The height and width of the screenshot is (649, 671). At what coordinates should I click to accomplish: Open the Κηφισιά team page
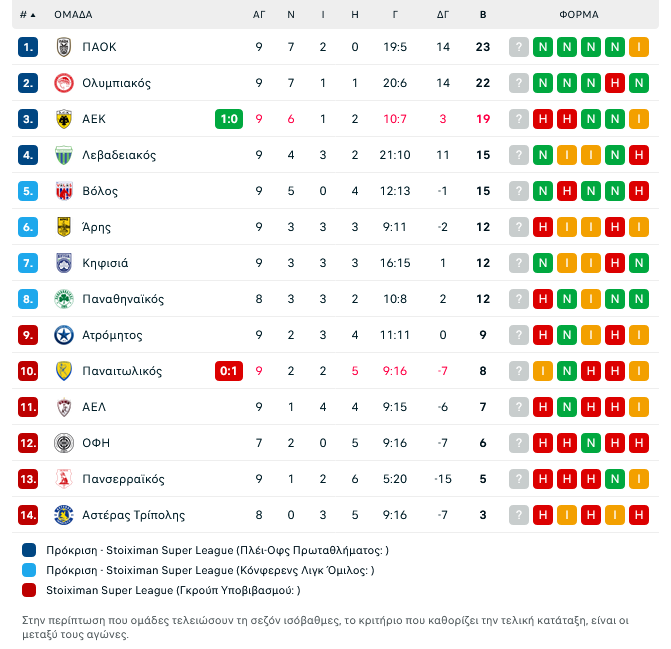point(105,263)
